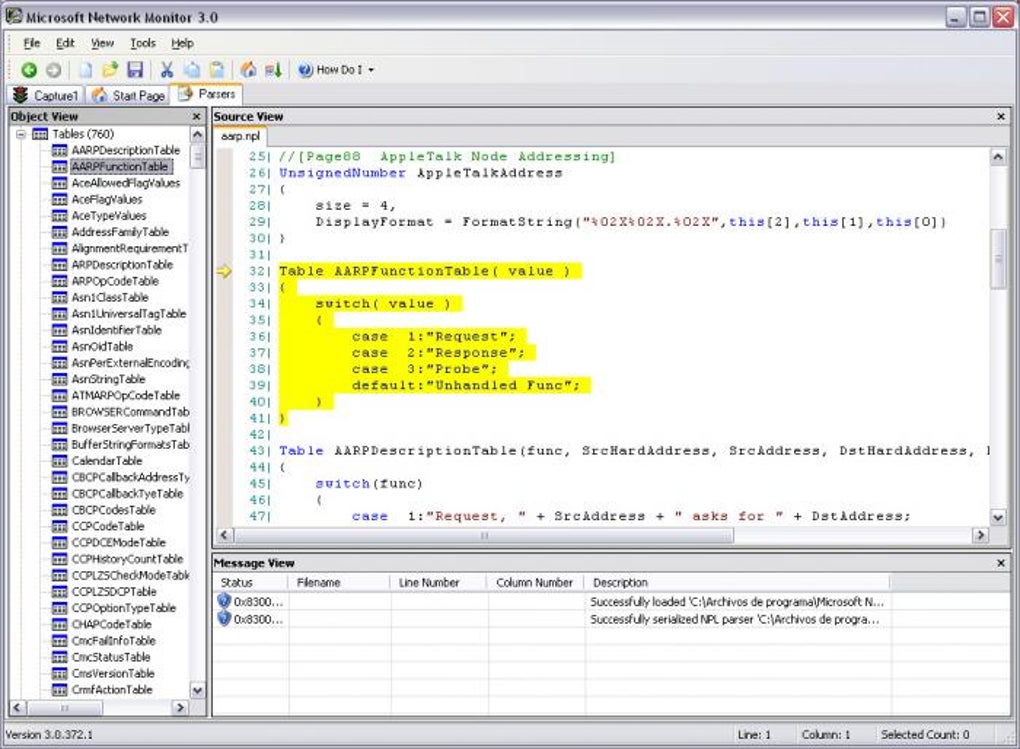Click the Open folder toolbar icon
The height and width of the screenshot is (749, 1020).
[x=110, y=70]
